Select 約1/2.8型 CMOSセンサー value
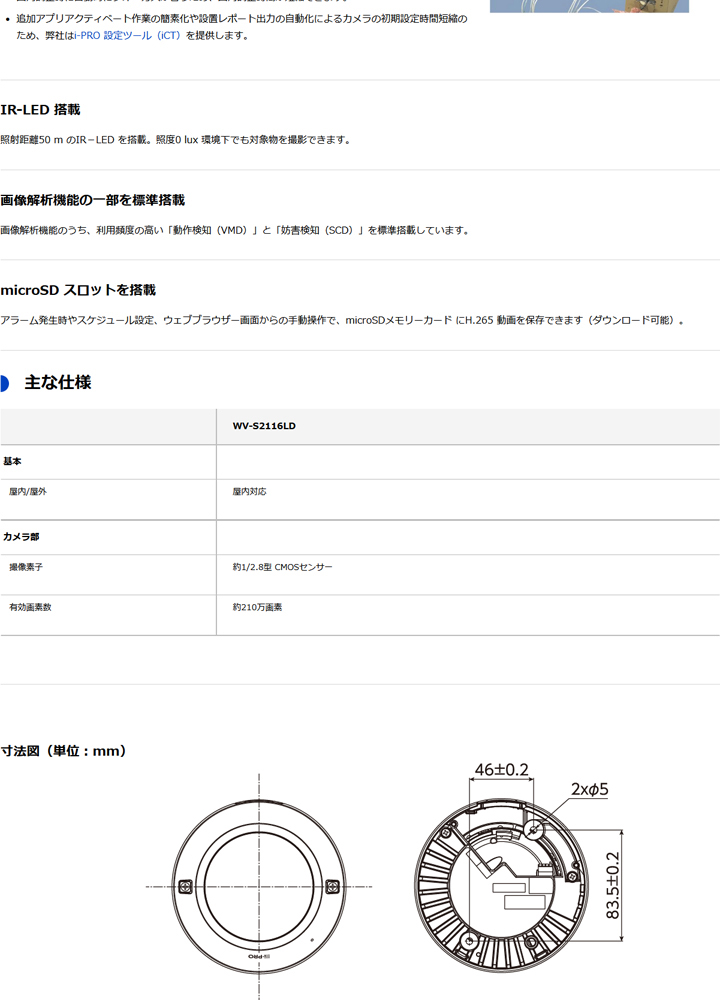This screenshot has width=720, height=1000. (283, 567)
